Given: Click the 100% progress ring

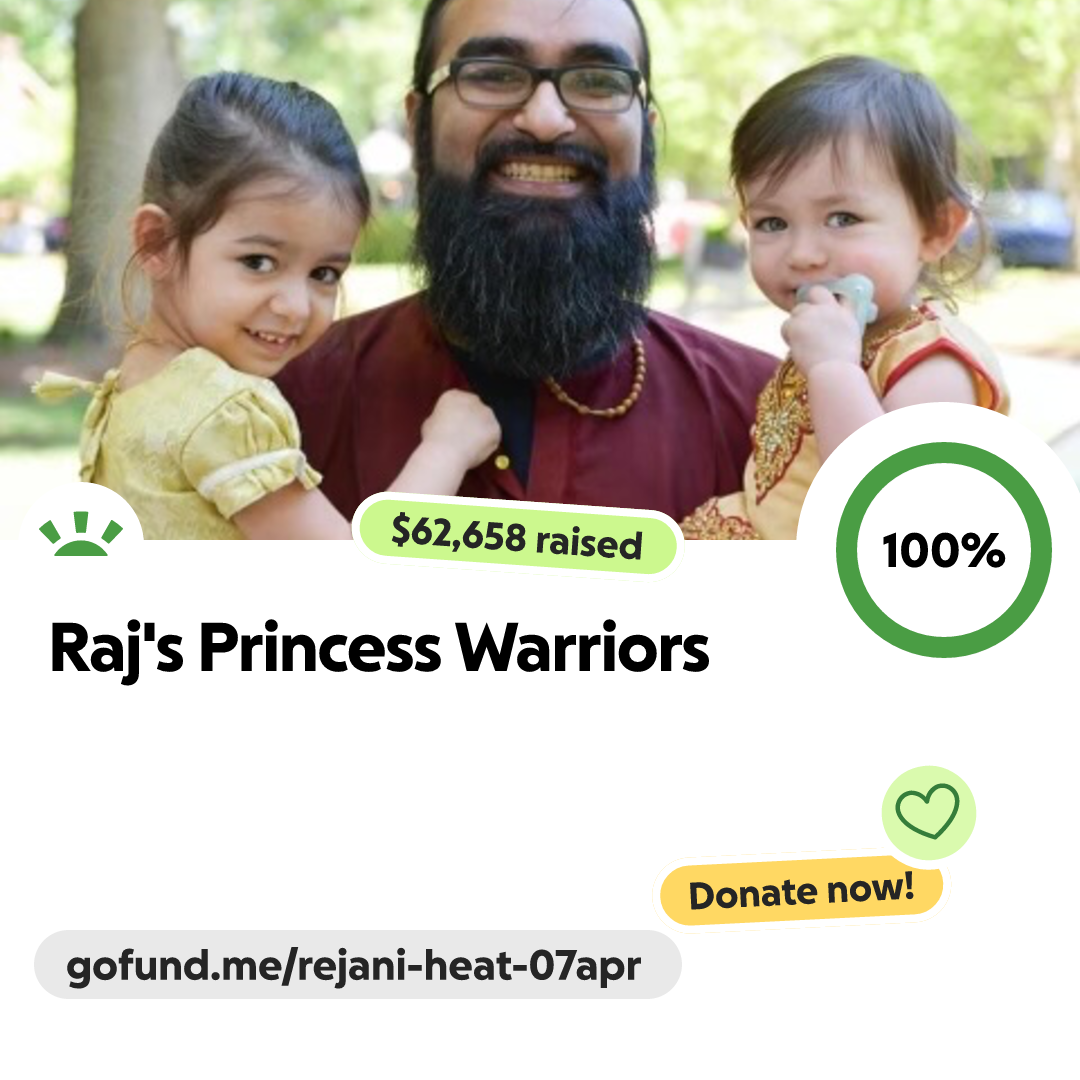Looking at the screenshot, I should tap(944, 550).
